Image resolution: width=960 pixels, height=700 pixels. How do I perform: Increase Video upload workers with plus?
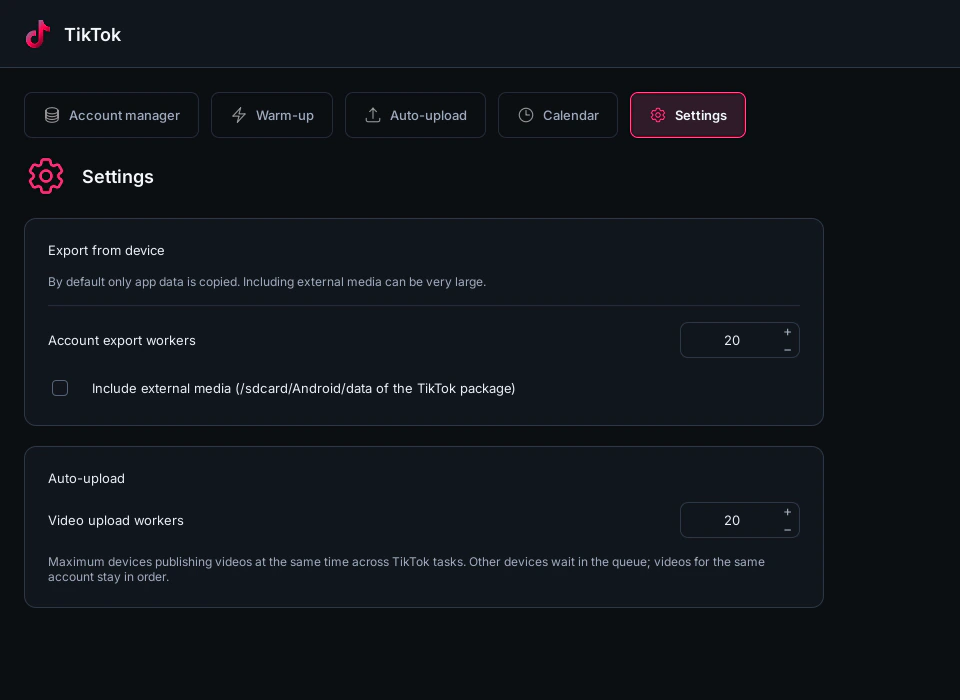787,512
